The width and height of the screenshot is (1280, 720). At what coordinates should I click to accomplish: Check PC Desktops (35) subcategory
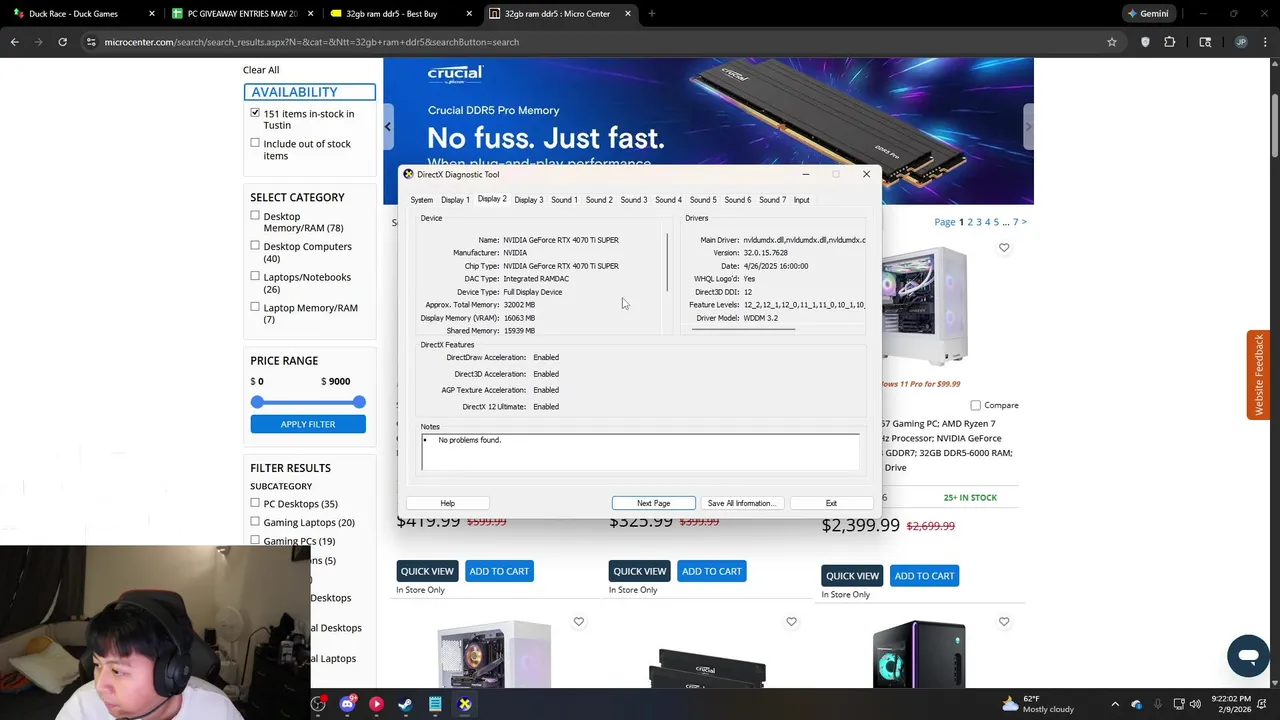pos(255,503)
